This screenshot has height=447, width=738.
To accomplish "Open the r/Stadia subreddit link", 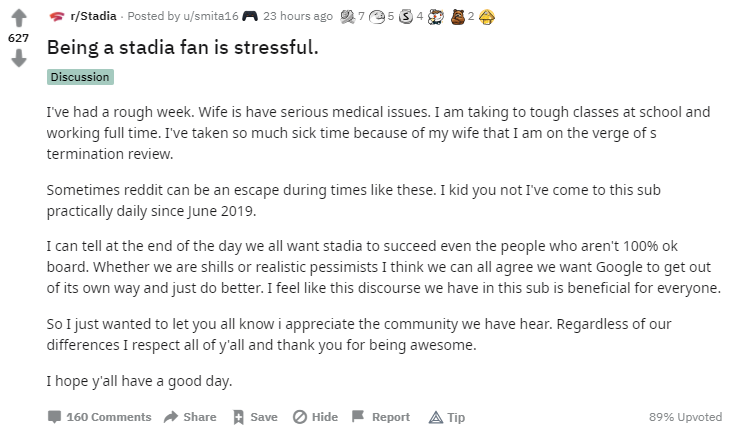I will (x=93, y=16).
